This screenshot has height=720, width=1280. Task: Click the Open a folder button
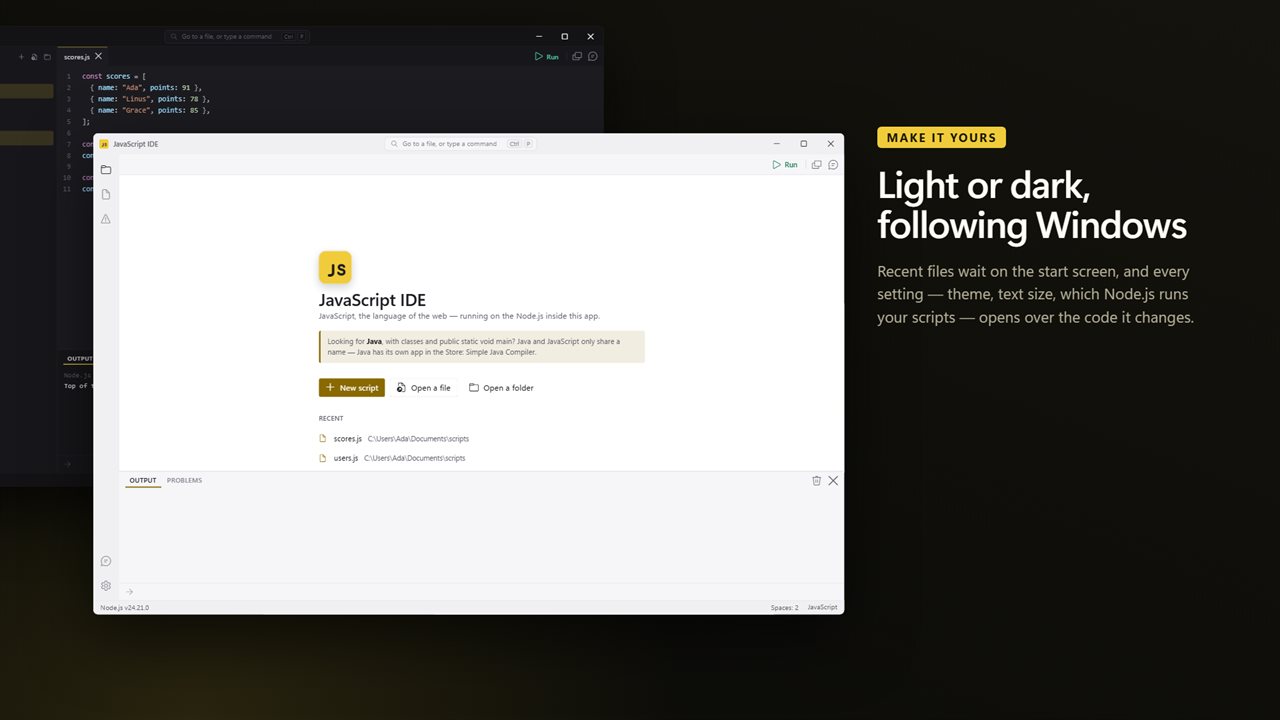(x=501, y=388)
